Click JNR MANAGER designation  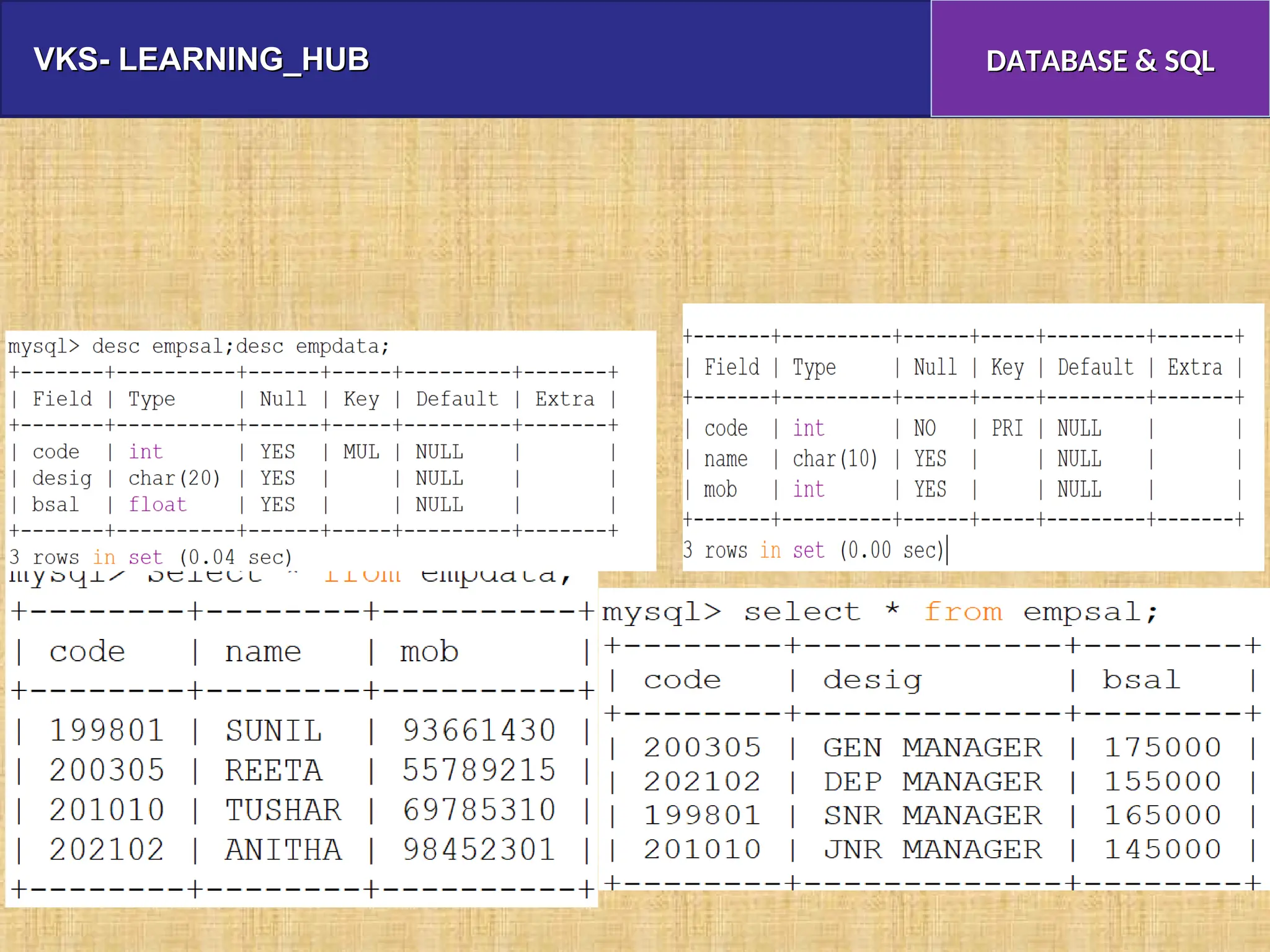click(933, 849)
